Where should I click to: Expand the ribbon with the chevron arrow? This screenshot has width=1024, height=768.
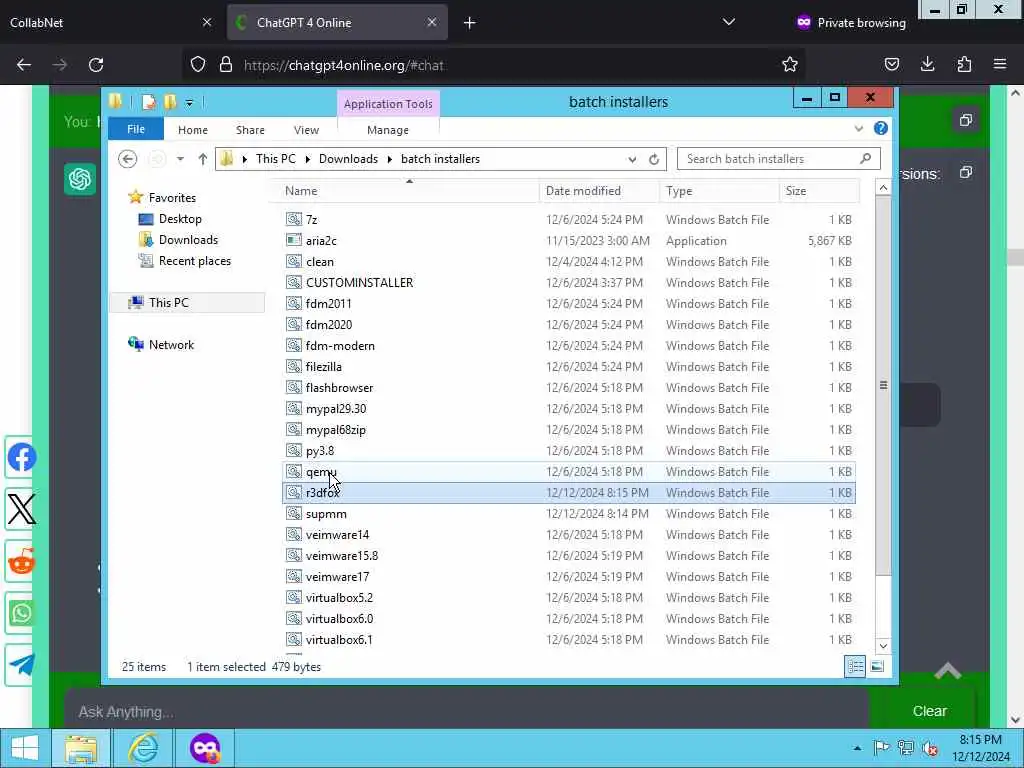(x=859, y=129)
